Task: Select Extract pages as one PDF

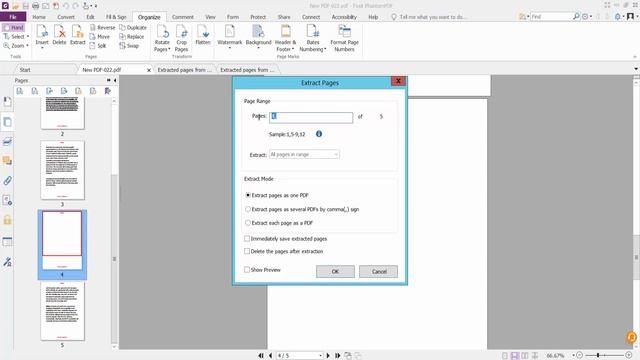Action: tap(248, 195)
